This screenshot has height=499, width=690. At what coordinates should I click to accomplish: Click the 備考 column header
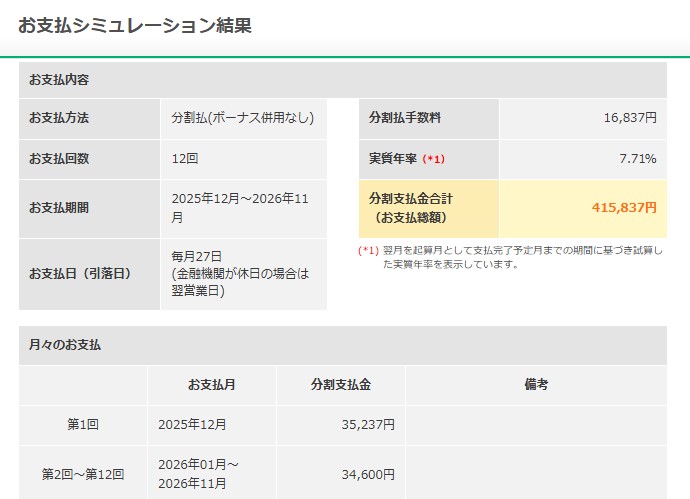click(536, 384)
